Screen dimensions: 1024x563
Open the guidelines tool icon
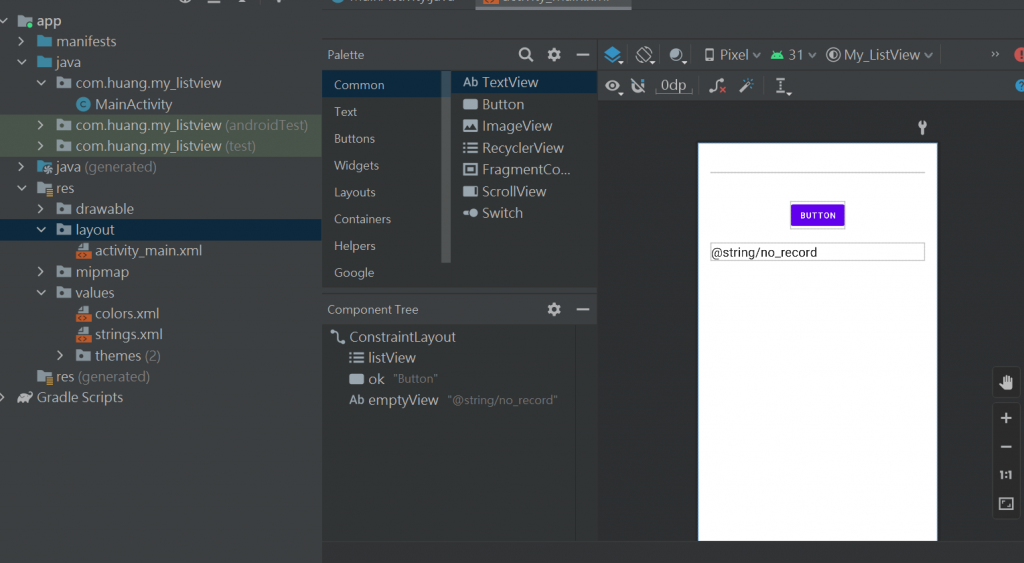click(782, 86)
